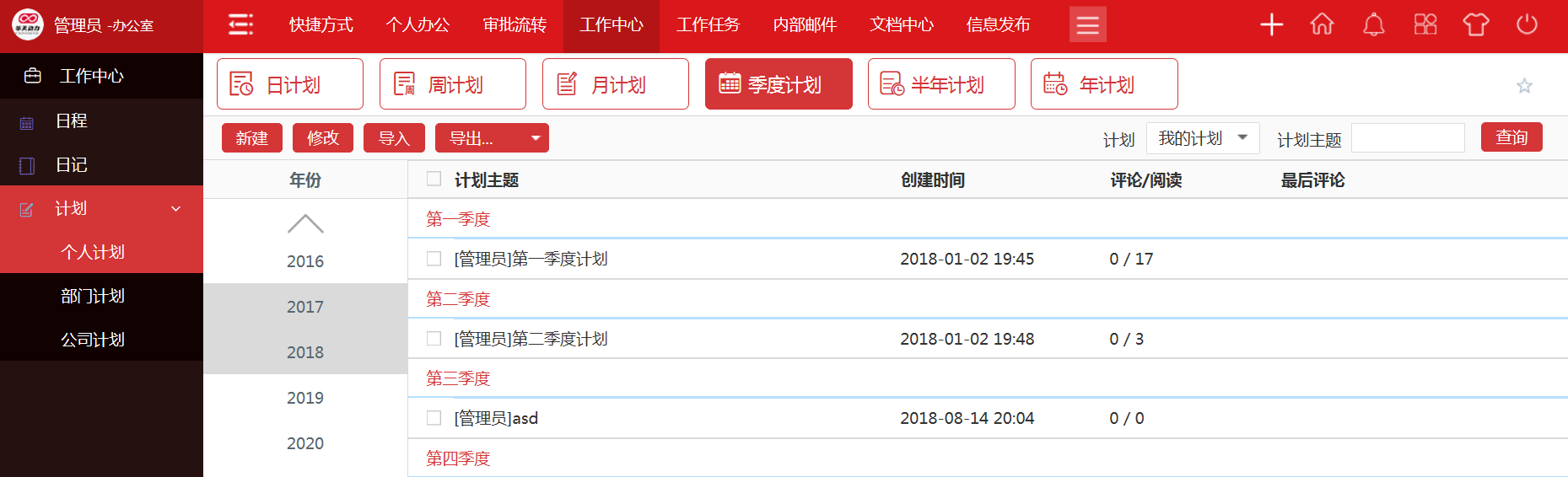Open 日计划 tab
This screenshot has height=477, width=1568.
290,84
